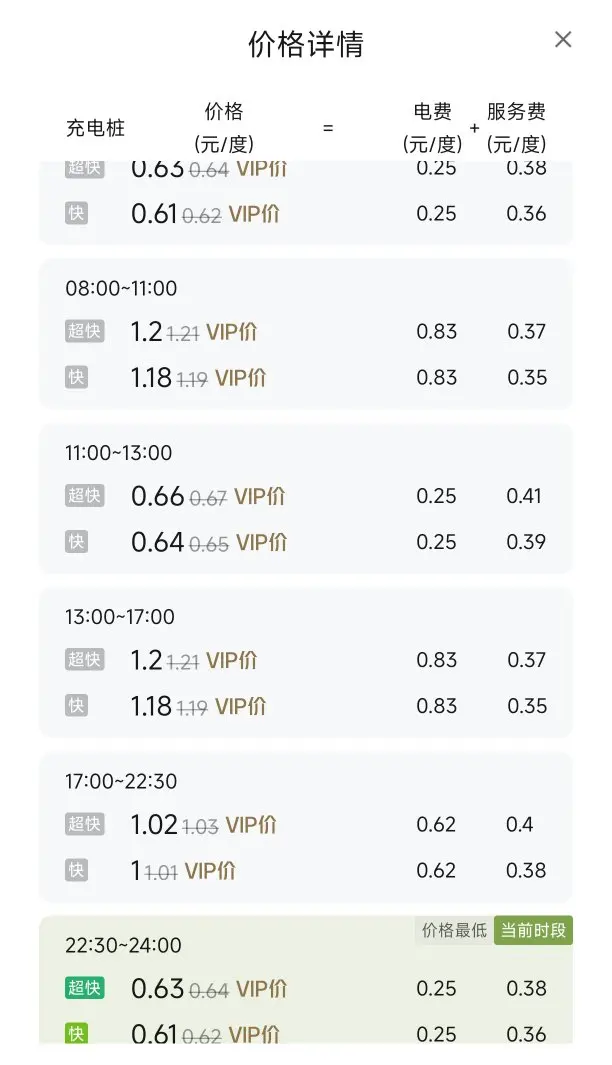Select the 超快 badge under 11:00~13:00

[85, 496]
